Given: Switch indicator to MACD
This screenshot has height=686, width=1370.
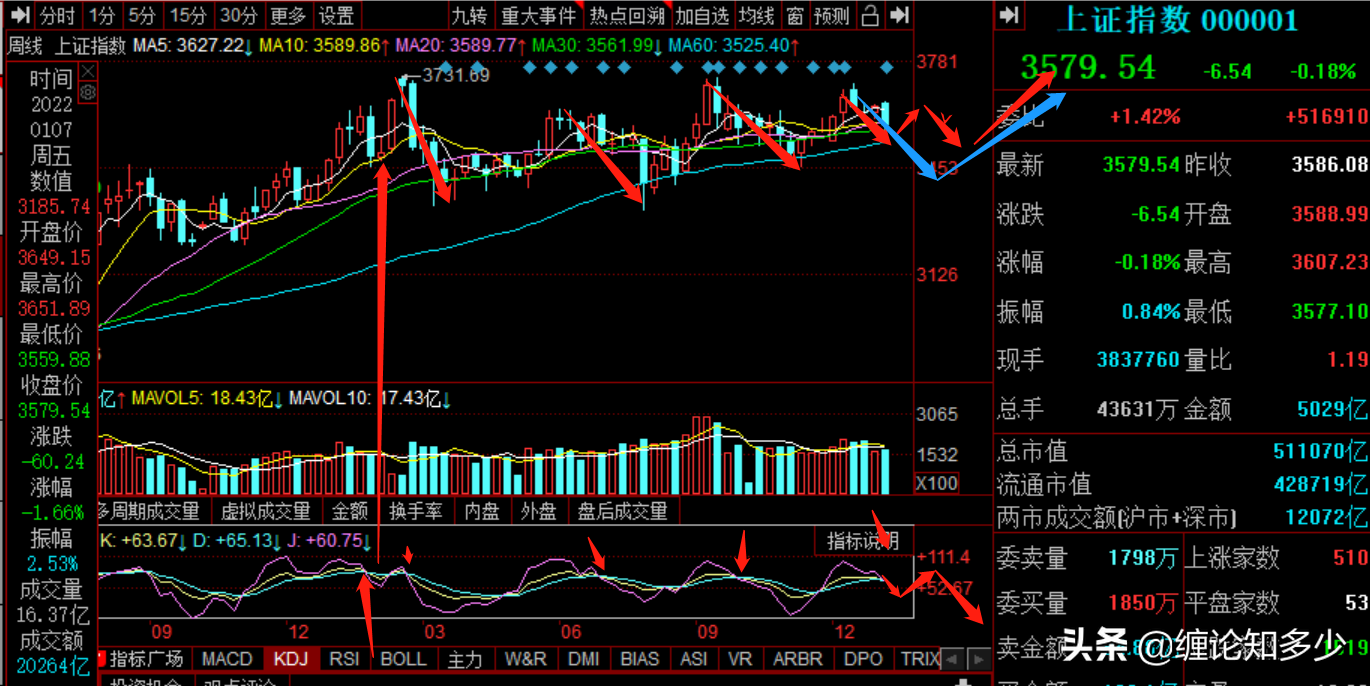Looking at the screenshot, I should tap(227, 659).
